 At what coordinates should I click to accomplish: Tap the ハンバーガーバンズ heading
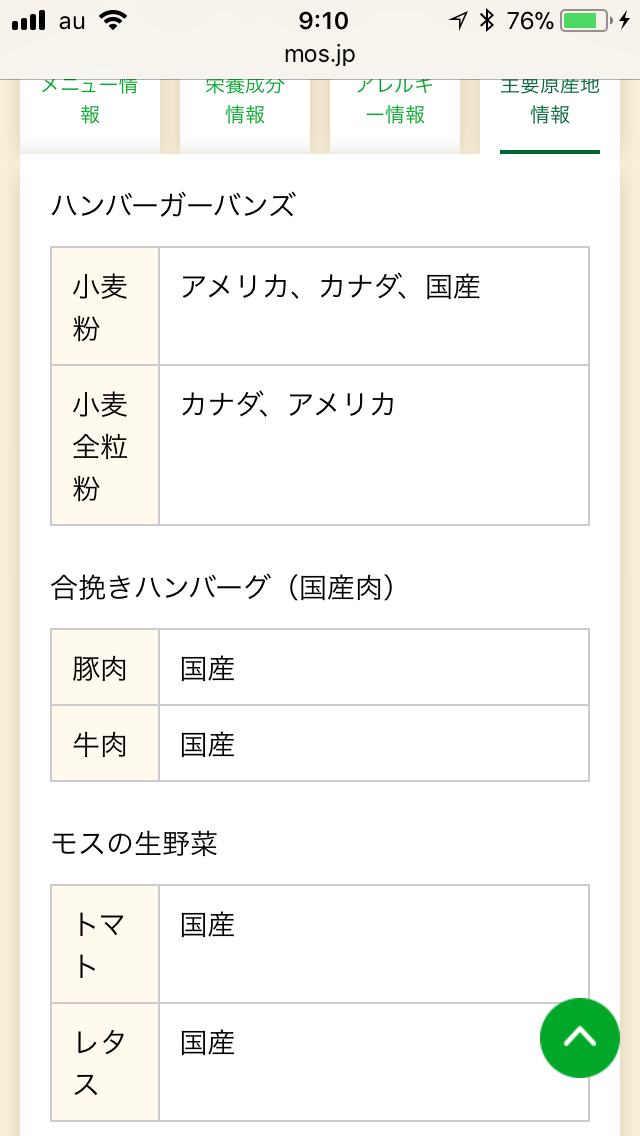click(173, 206)
